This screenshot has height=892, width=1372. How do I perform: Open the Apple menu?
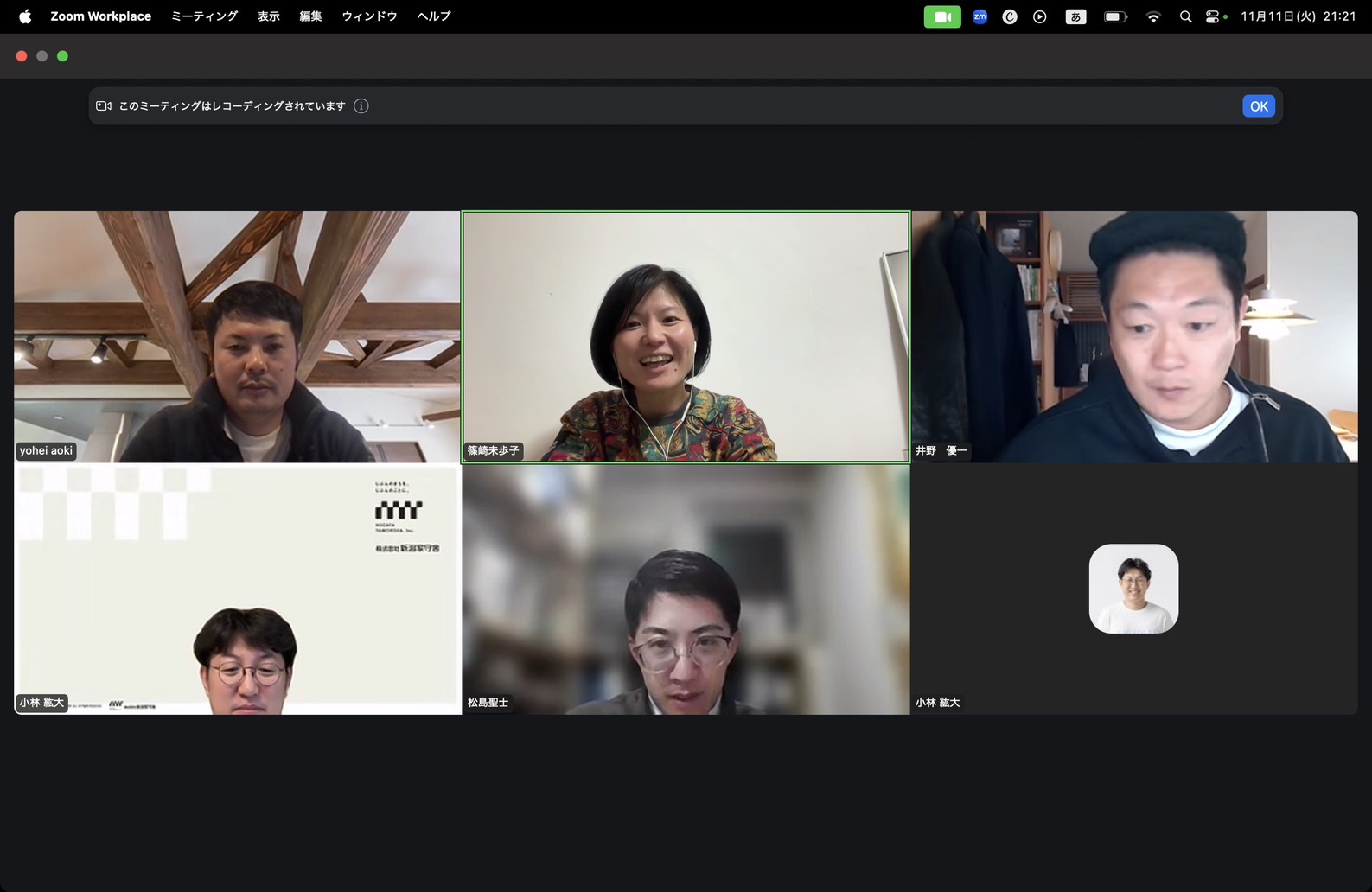click(x=25, y=16)
